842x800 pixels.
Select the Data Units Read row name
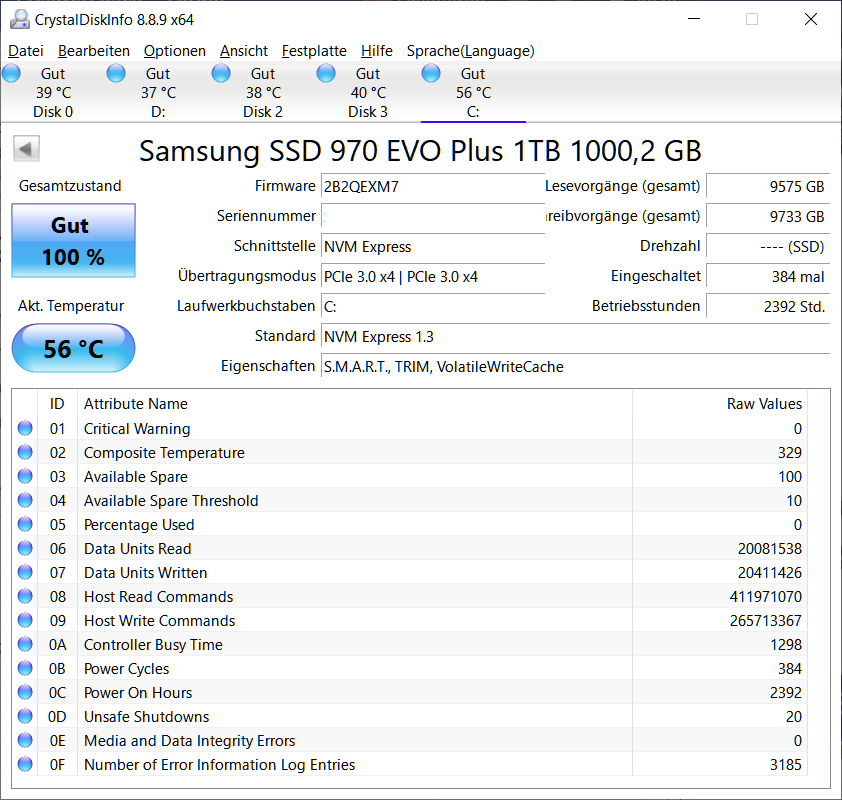(x=137, y=549)
